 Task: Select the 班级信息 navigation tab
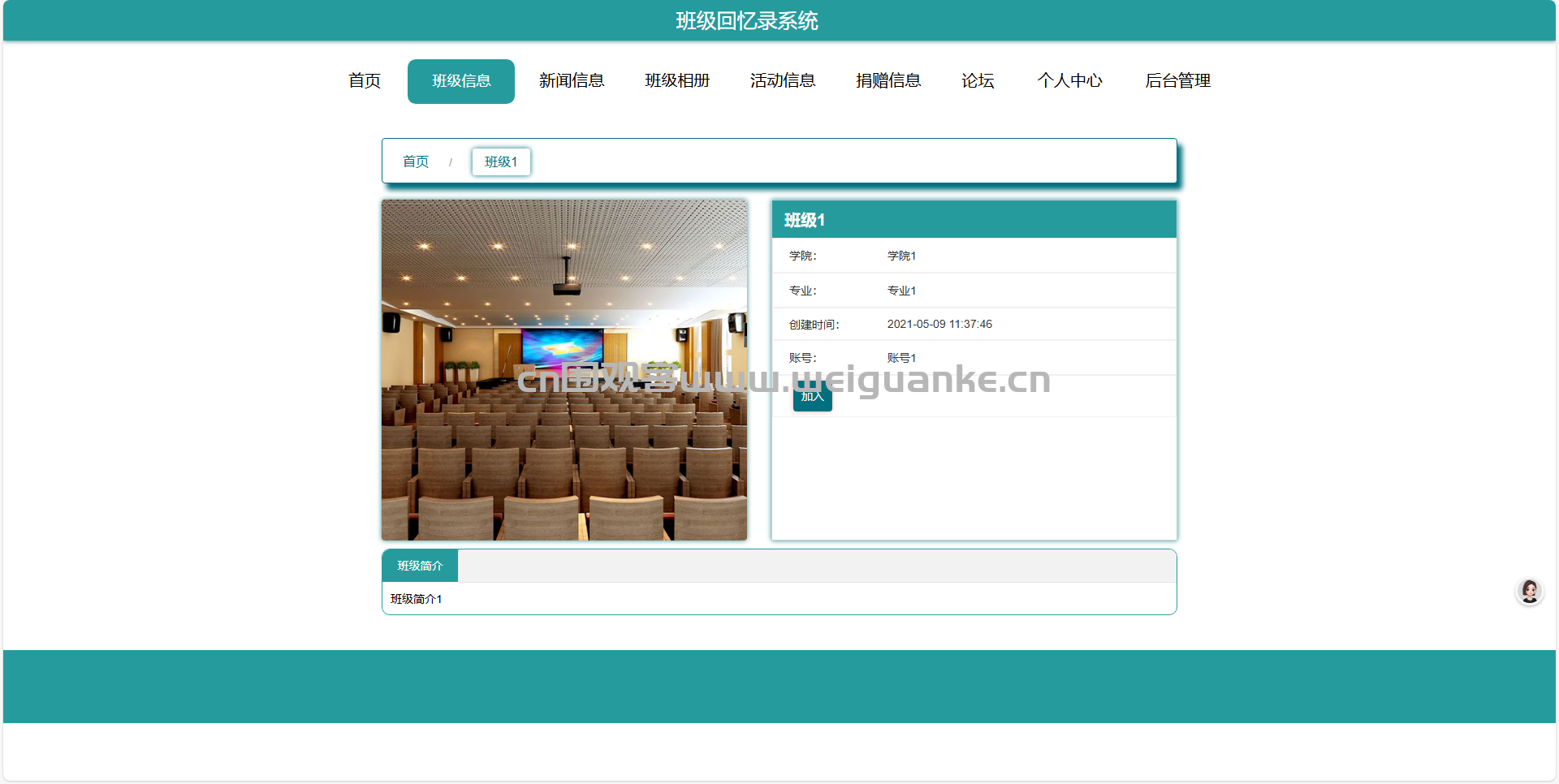click(x=461, y=81)
